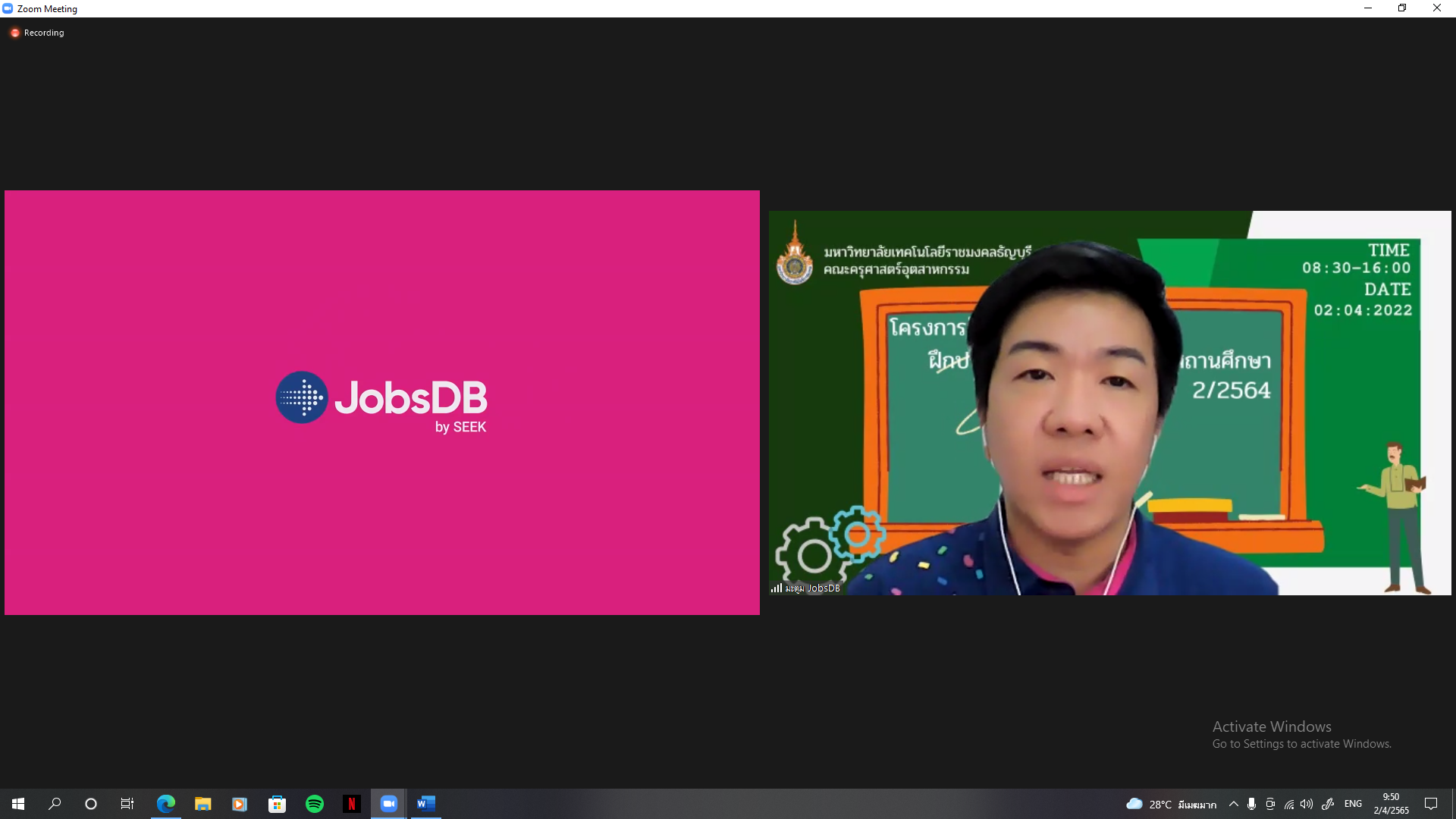Open File Explorer from taskbar
Image resolution: width=1456 pixels, height=819 pixels.
point(202,804)
